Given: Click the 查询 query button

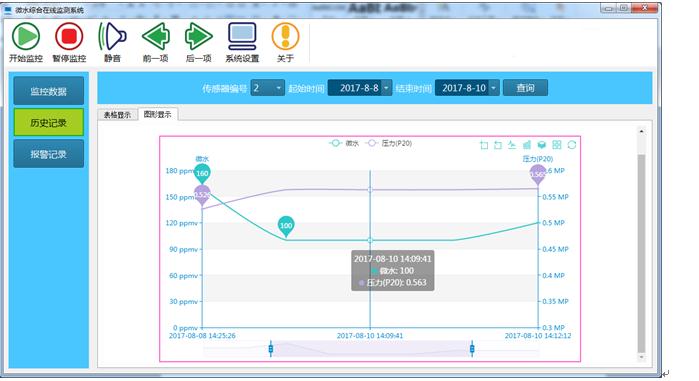Looking at the screenshot, I should click(x=525, y=88).
